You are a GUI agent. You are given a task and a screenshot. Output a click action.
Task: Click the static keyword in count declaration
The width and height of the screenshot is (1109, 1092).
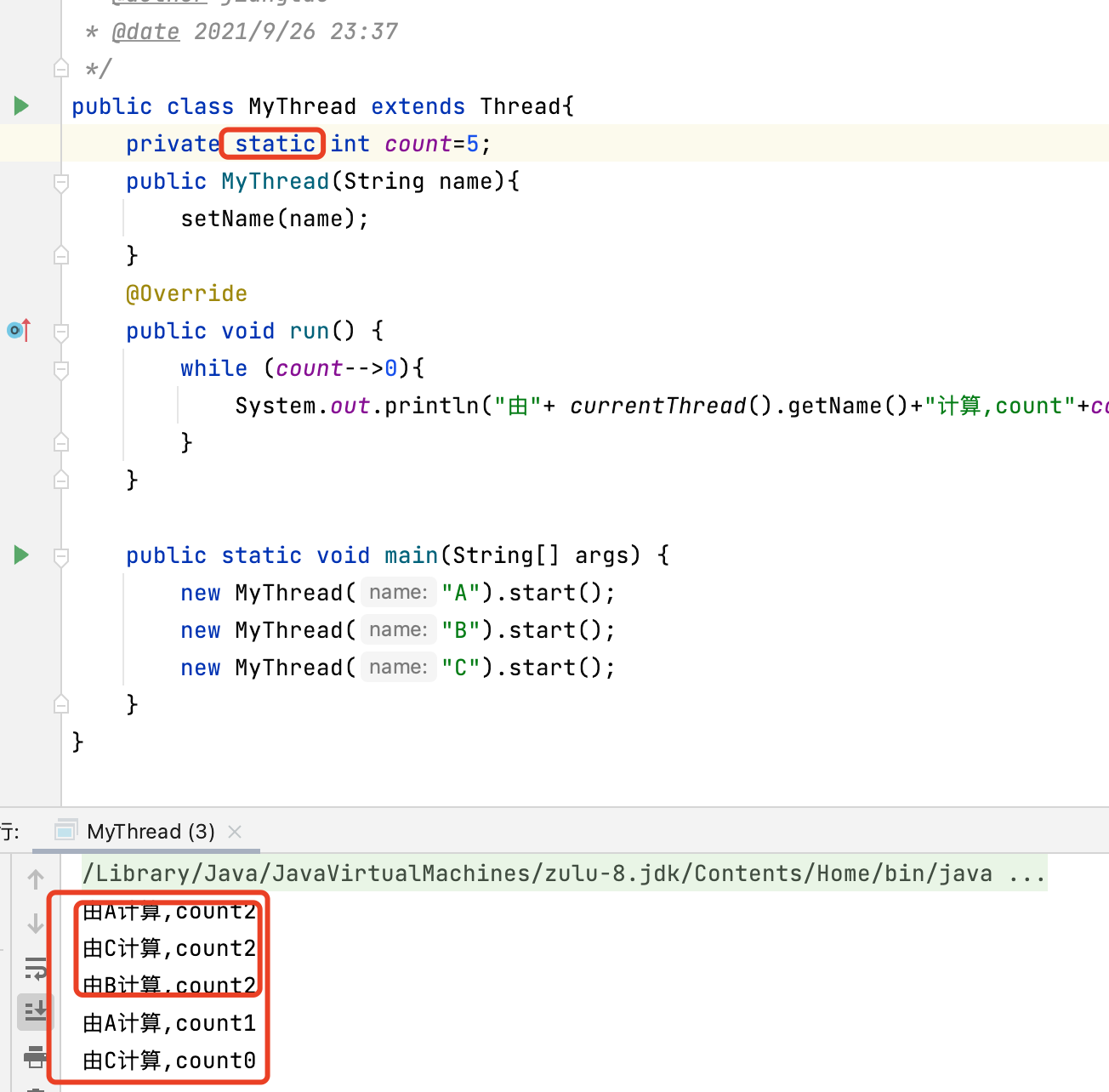pos(275,144)
